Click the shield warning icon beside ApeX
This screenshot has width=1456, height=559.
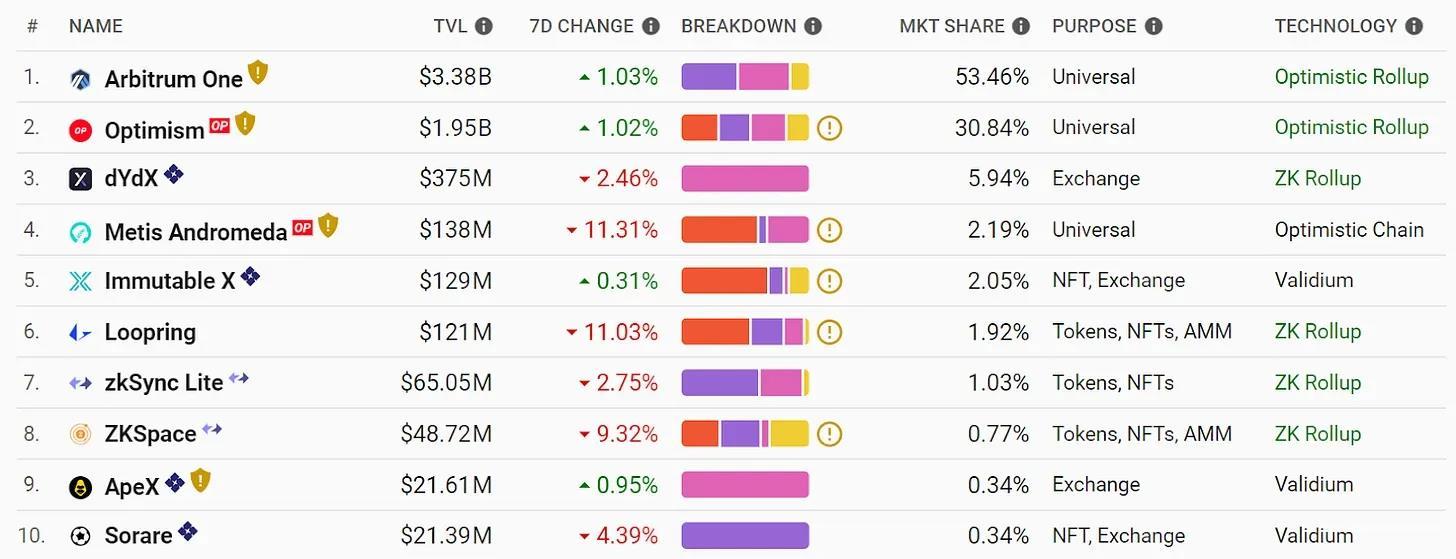click(200, 481)
